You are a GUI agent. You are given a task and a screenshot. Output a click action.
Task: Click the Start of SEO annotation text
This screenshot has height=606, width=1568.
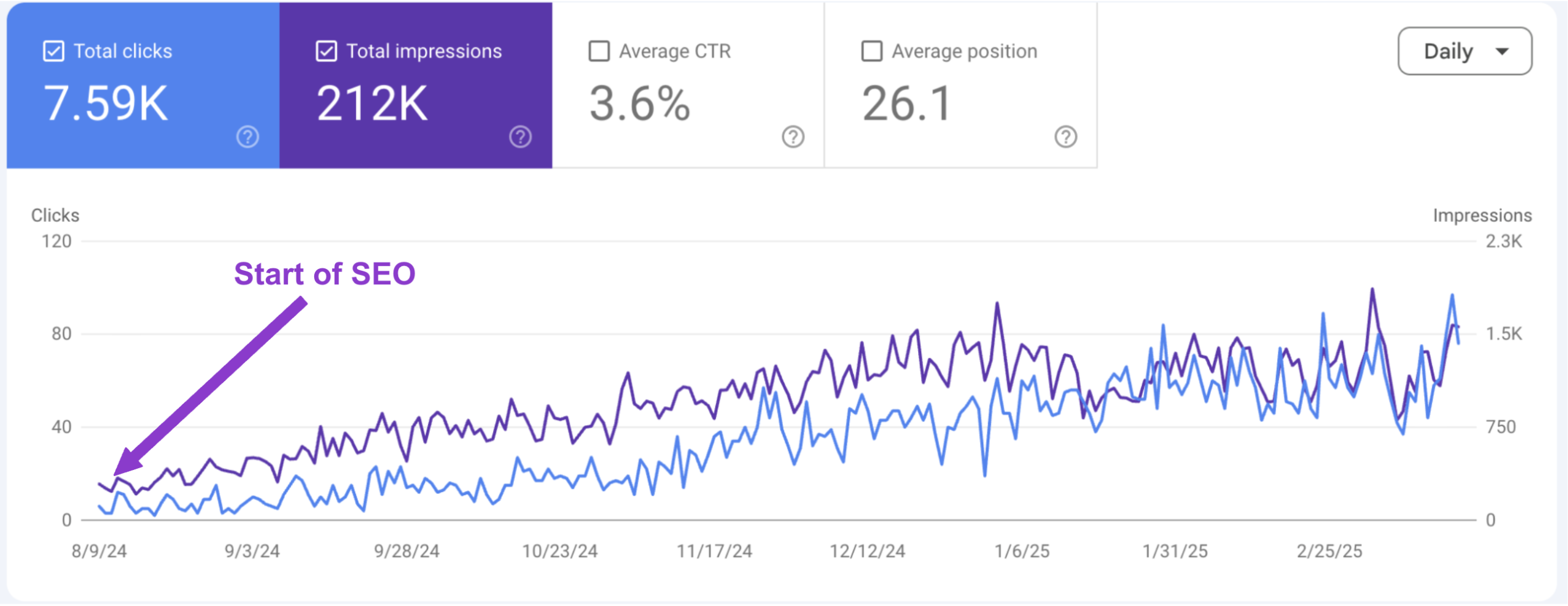(x=325, y=274)
